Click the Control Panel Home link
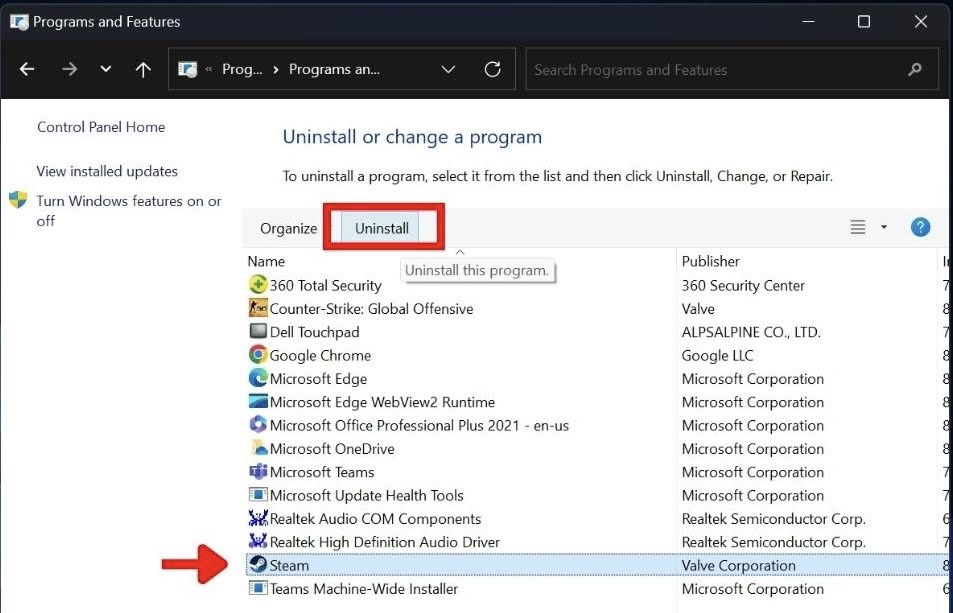 click(x=100, y=127)
